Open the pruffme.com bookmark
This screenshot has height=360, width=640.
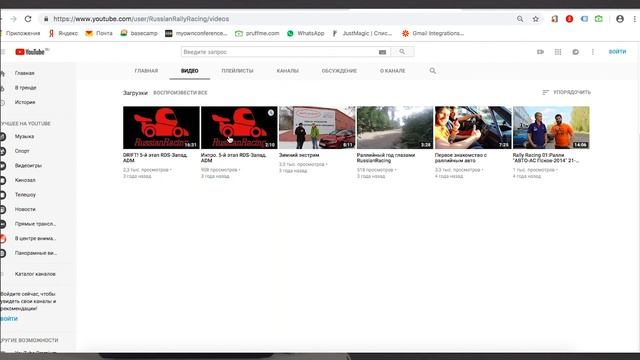pos(257,33)
